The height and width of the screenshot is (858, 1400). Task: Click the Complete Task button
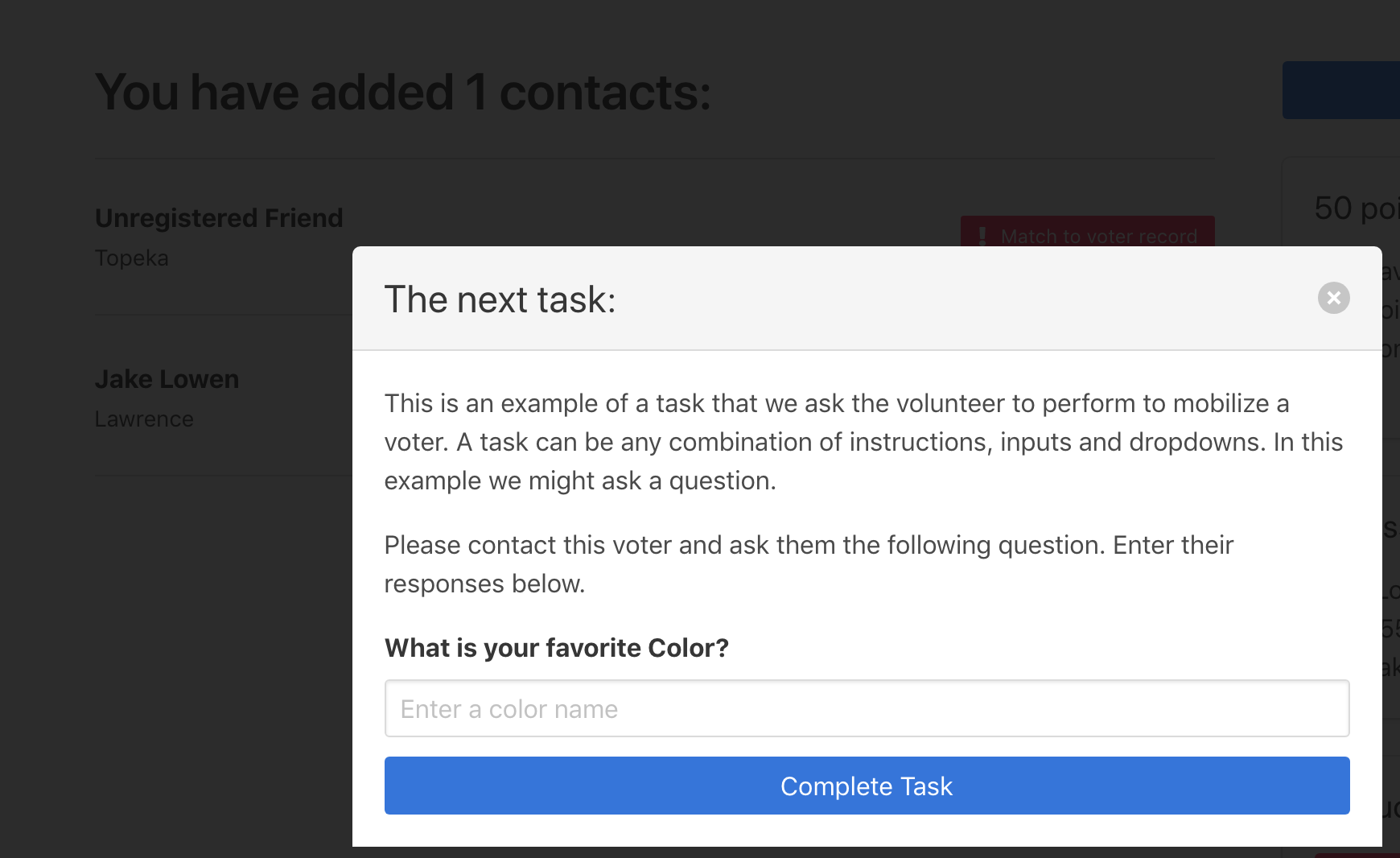click(x=866, y=786)
